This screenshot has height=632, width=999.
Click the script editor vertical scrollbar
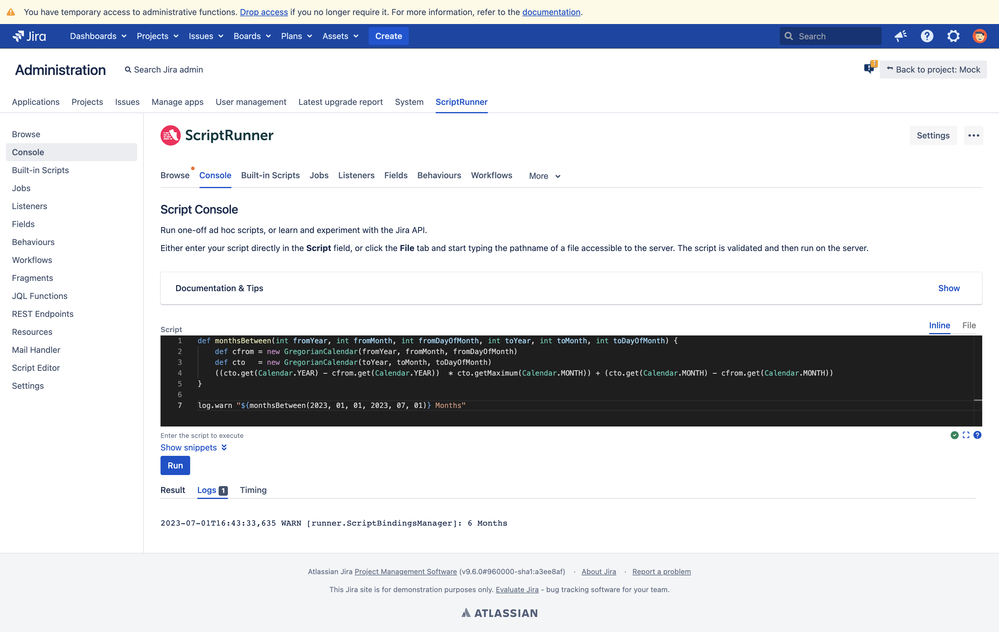[x=977, y=380]
